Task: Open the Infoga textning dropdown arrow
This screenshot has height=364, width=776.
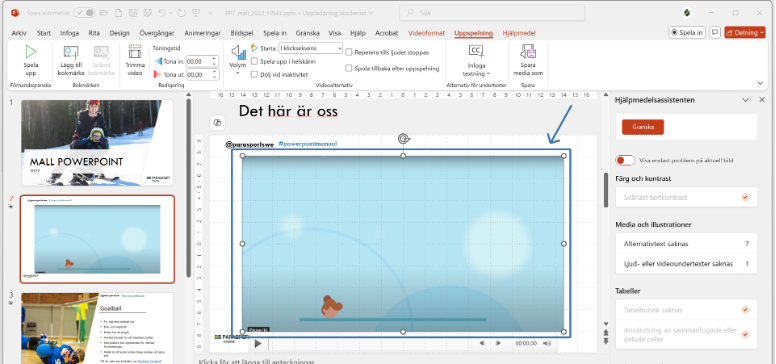Action: tap(488, 74)
